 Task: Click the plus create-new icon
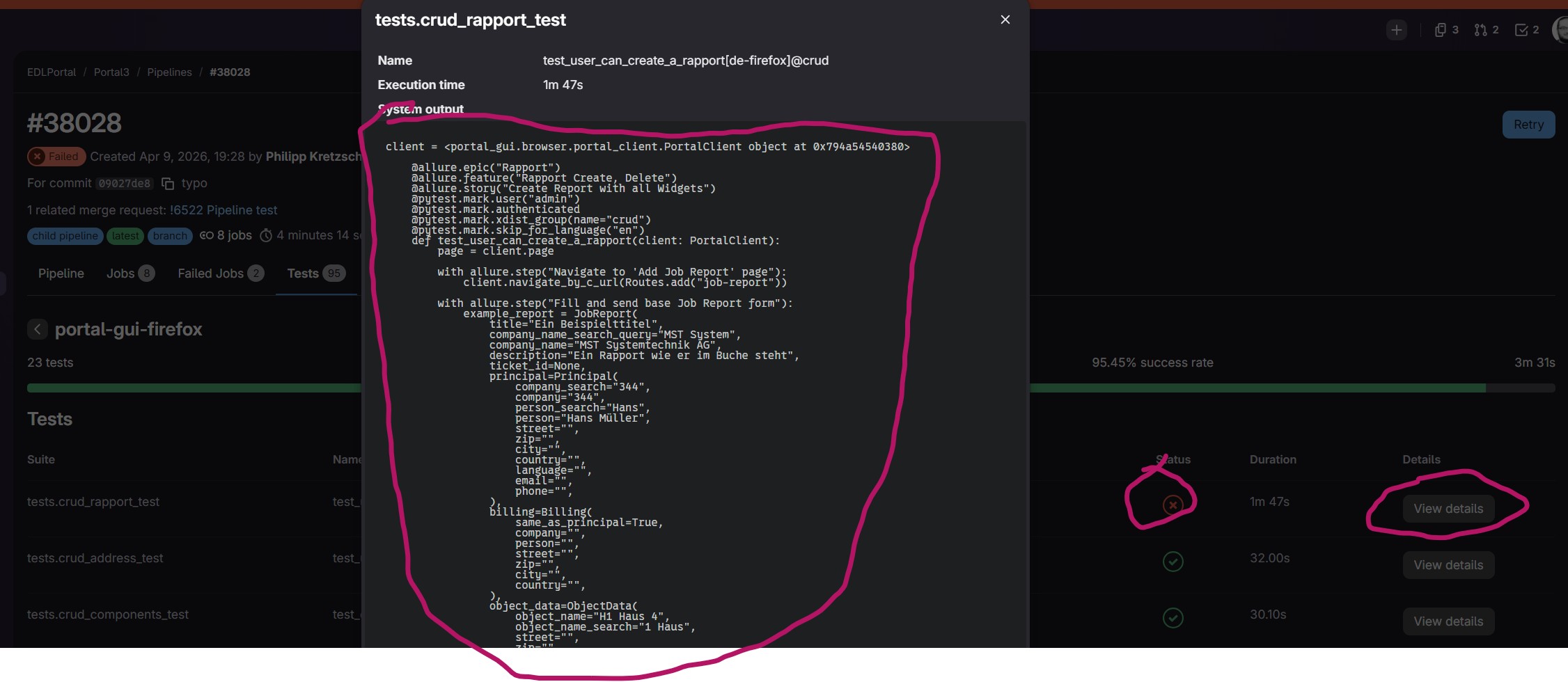pos(1396,30)
